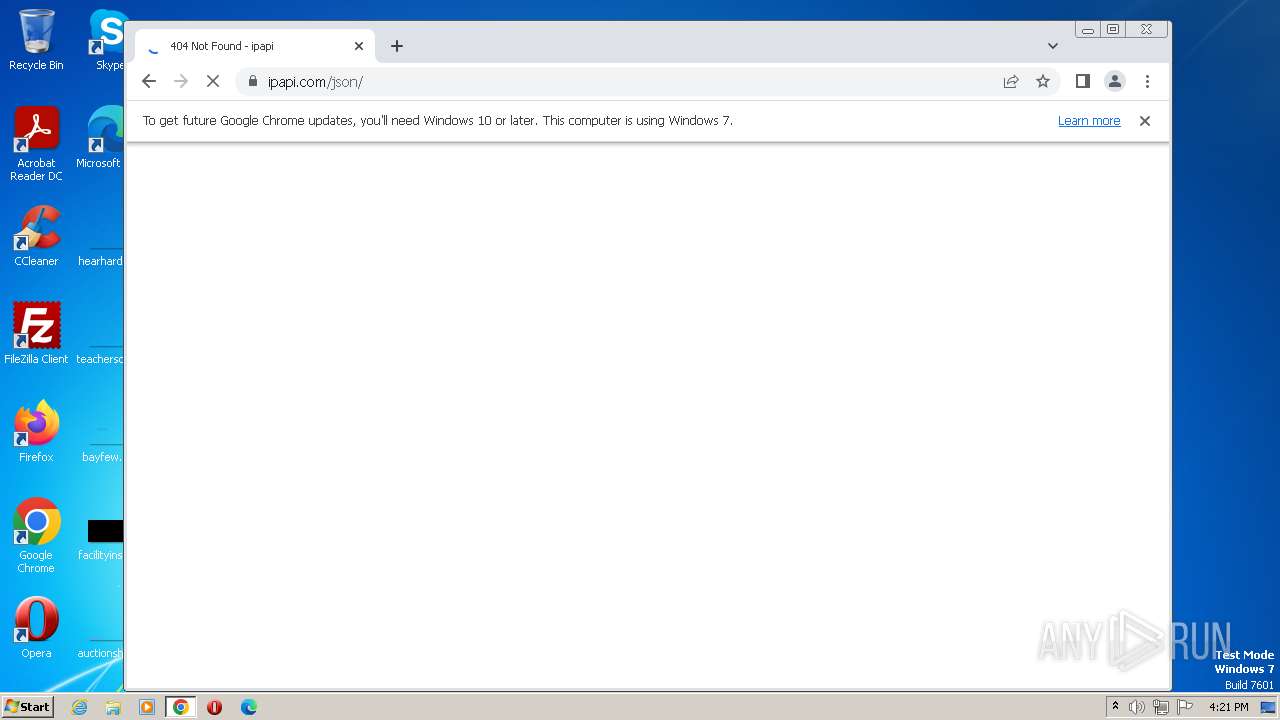Open network status in the system tray
1280x720 pixels.
tap(1161, 707)
